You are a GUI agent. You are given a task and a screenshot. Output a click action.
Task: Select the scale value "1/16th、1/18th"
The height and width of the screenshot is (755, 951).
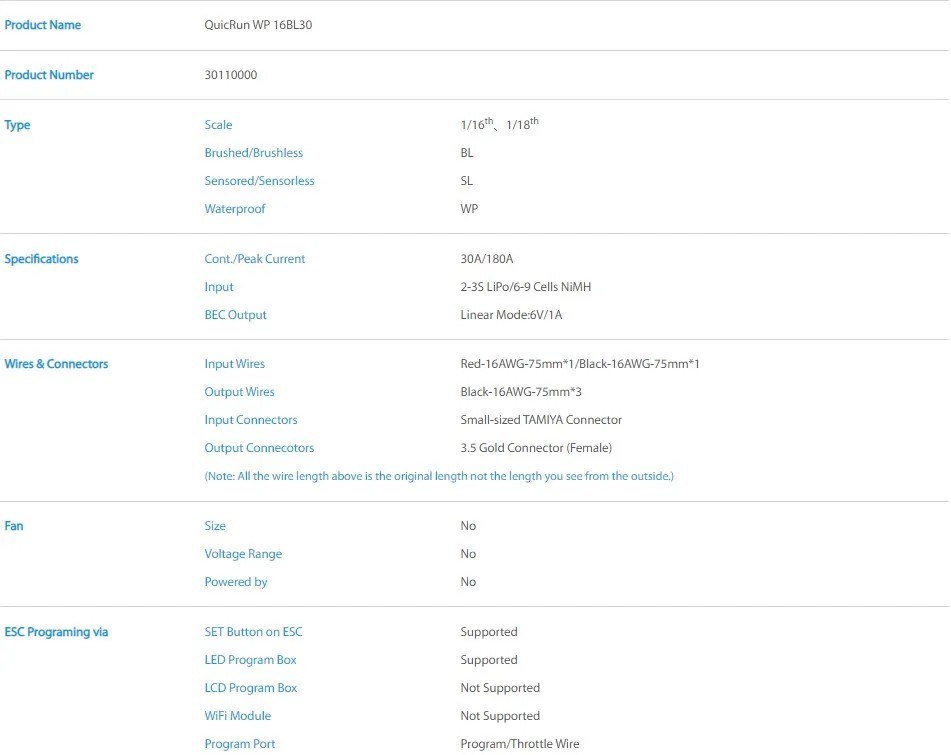coord(500,124)
